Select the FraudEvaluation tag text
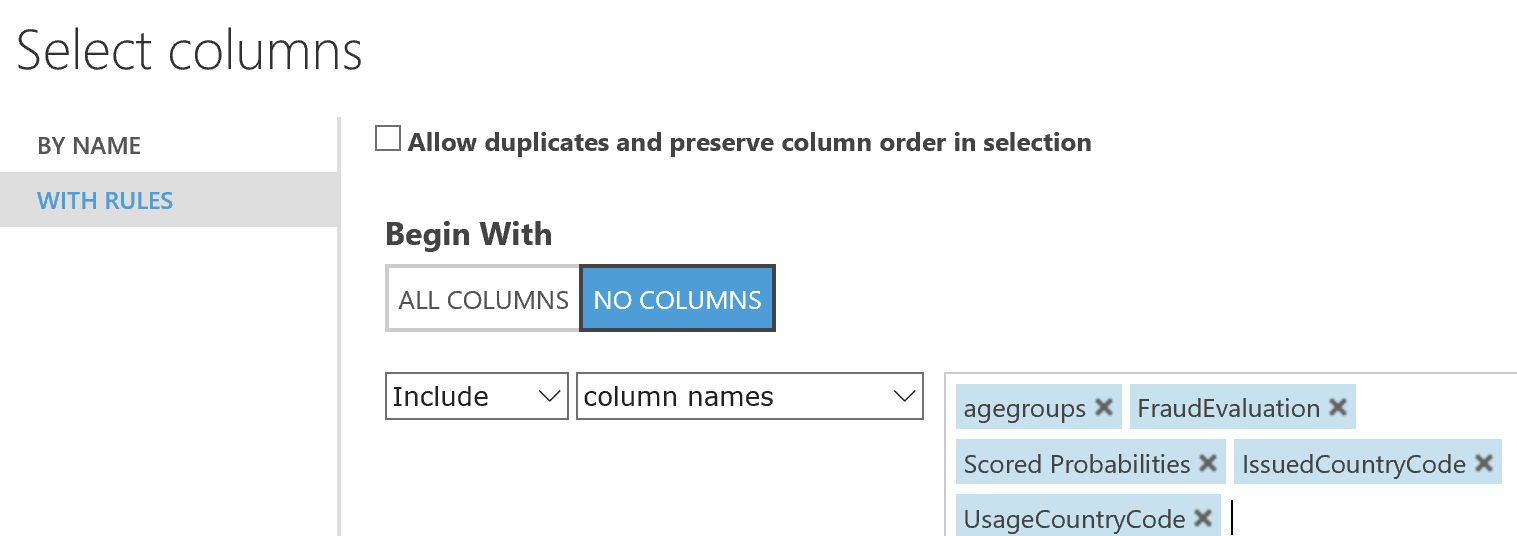Image resolution: width=1517 pixels, height=536 pixels. pyautogui.click(x=1228, y=409)
